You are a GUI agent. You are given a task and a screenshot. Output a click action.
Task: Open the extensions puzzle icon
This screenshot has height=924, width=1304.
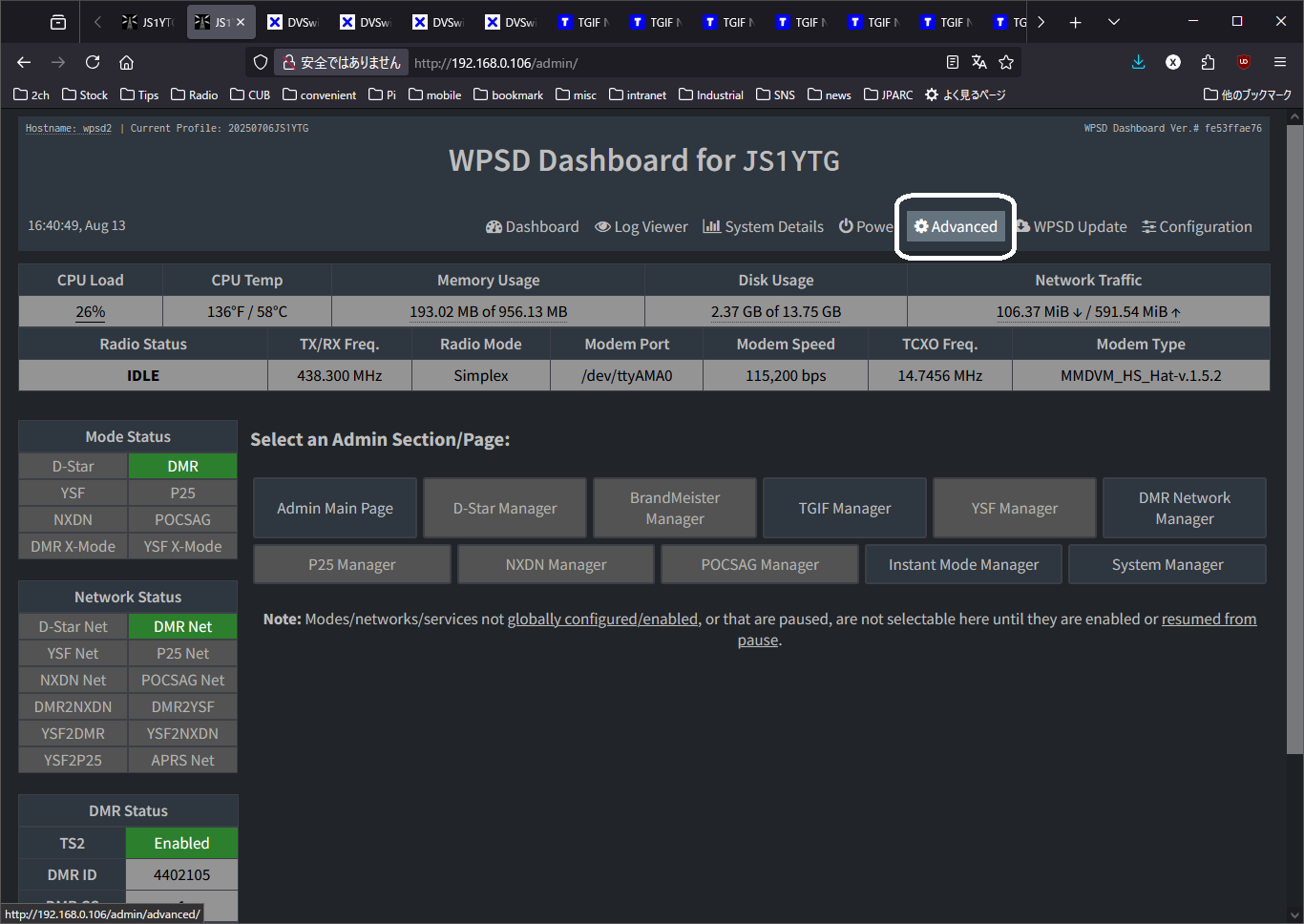tap(1209, 62)
